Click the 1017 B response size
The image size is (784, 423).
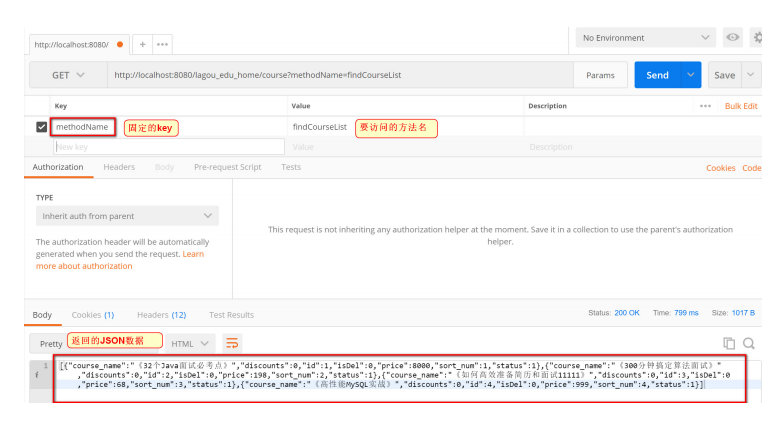coord(744,312)
